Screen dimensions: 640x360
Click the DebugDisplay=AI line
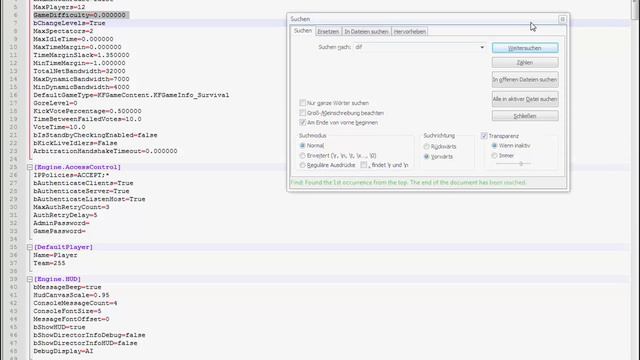point(63,351)
